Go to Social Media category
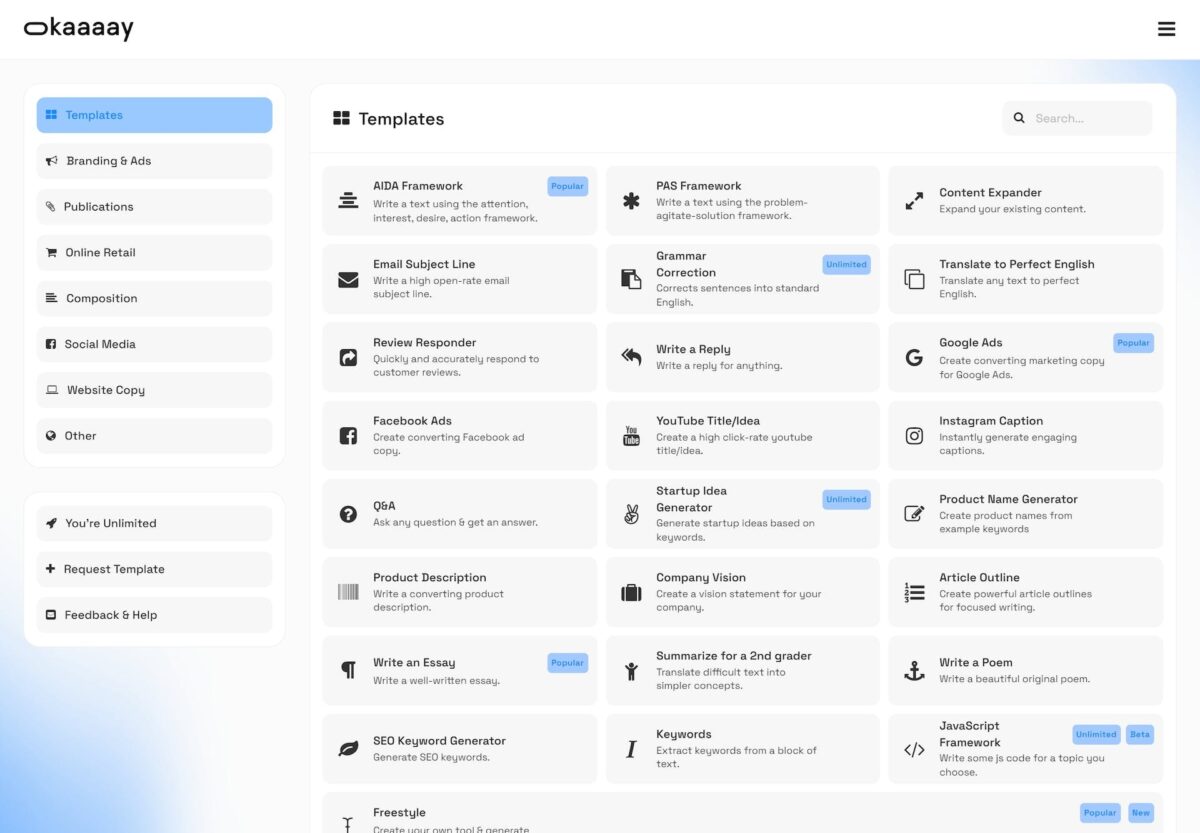This screenshot has width=1200, height=833. point(154,344)
